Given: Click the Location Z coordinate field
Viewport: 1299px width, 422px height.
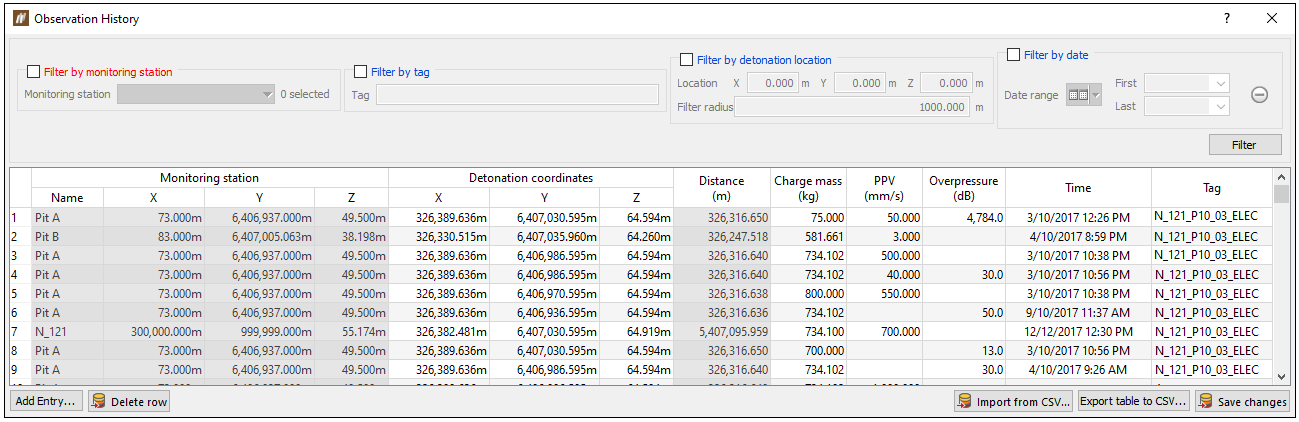Looking at the screenshot, I should click(x=946, y=83).
